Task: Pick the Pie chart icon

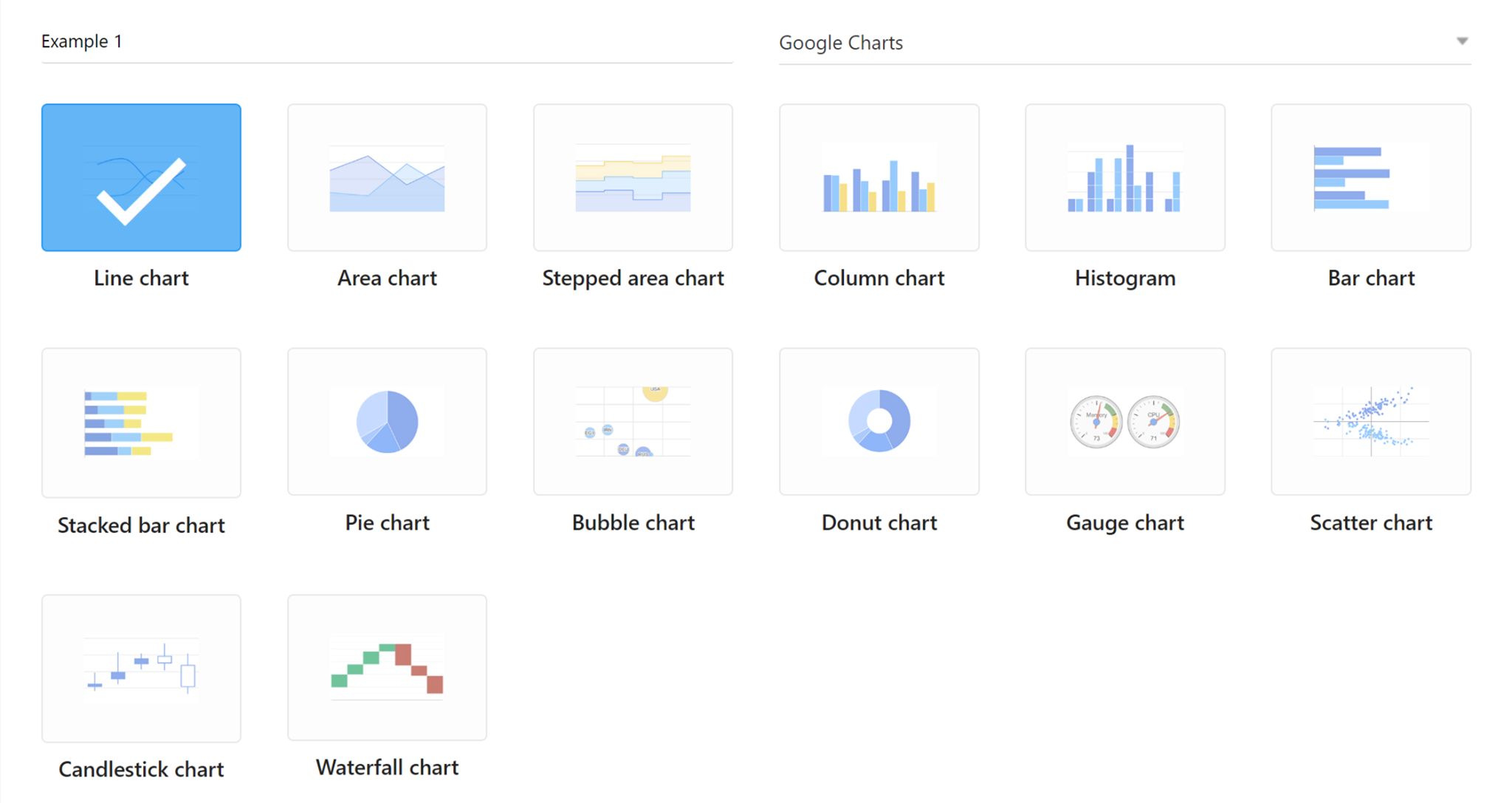Action: [387, 422]
